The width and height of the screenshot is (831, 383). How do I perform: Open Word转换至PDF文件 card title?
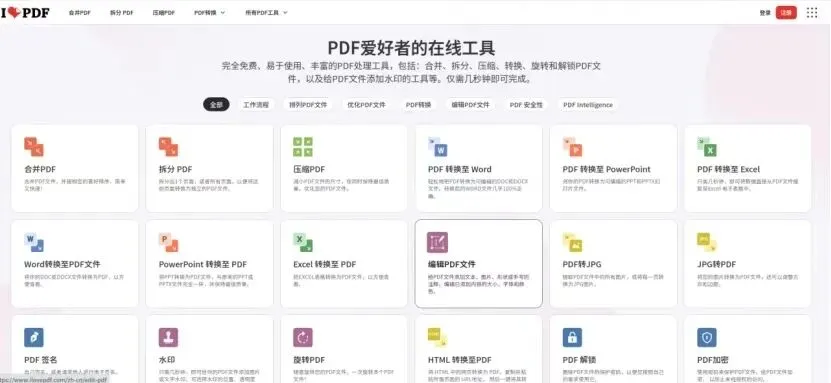click(x=62, y=264)
